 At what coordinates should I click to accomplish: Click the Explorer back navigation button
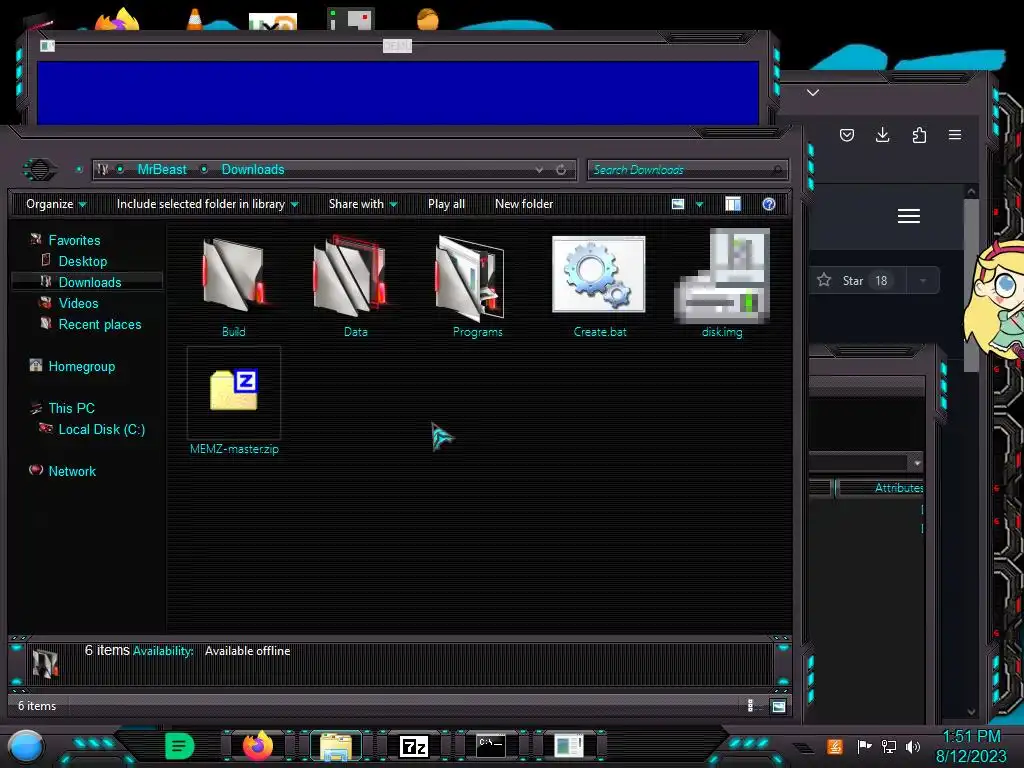(40, 170)
